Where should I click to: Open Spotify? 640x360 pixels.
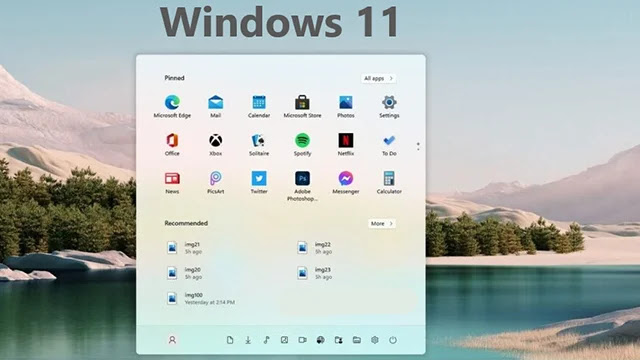pyautogui.click(x=302, y=144)
